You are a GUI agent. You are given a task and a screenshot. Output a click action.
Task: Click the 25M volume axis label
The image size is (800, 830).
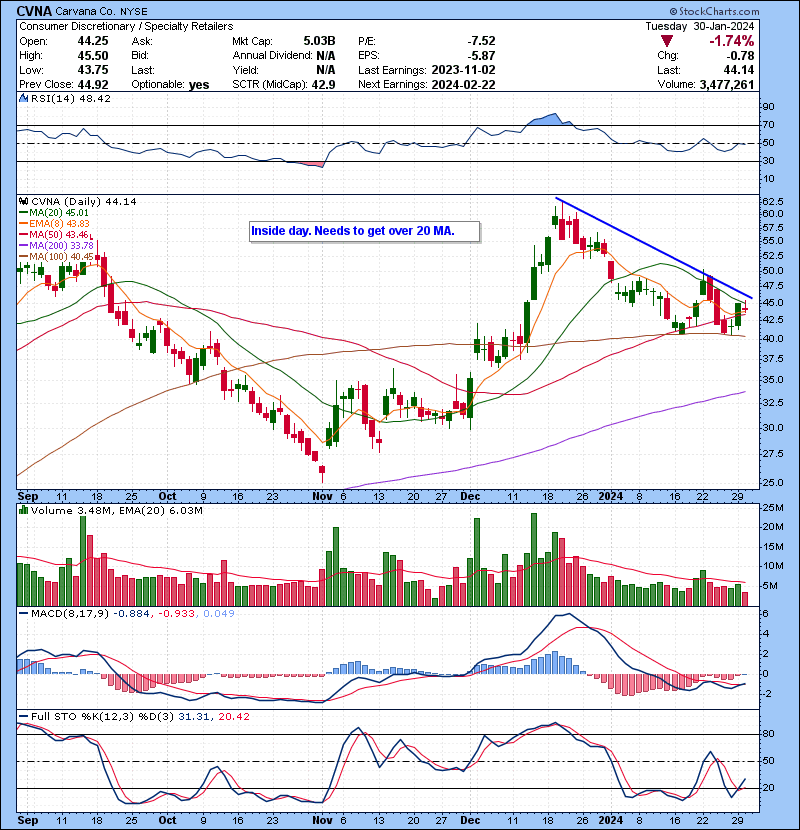[772, 508]
